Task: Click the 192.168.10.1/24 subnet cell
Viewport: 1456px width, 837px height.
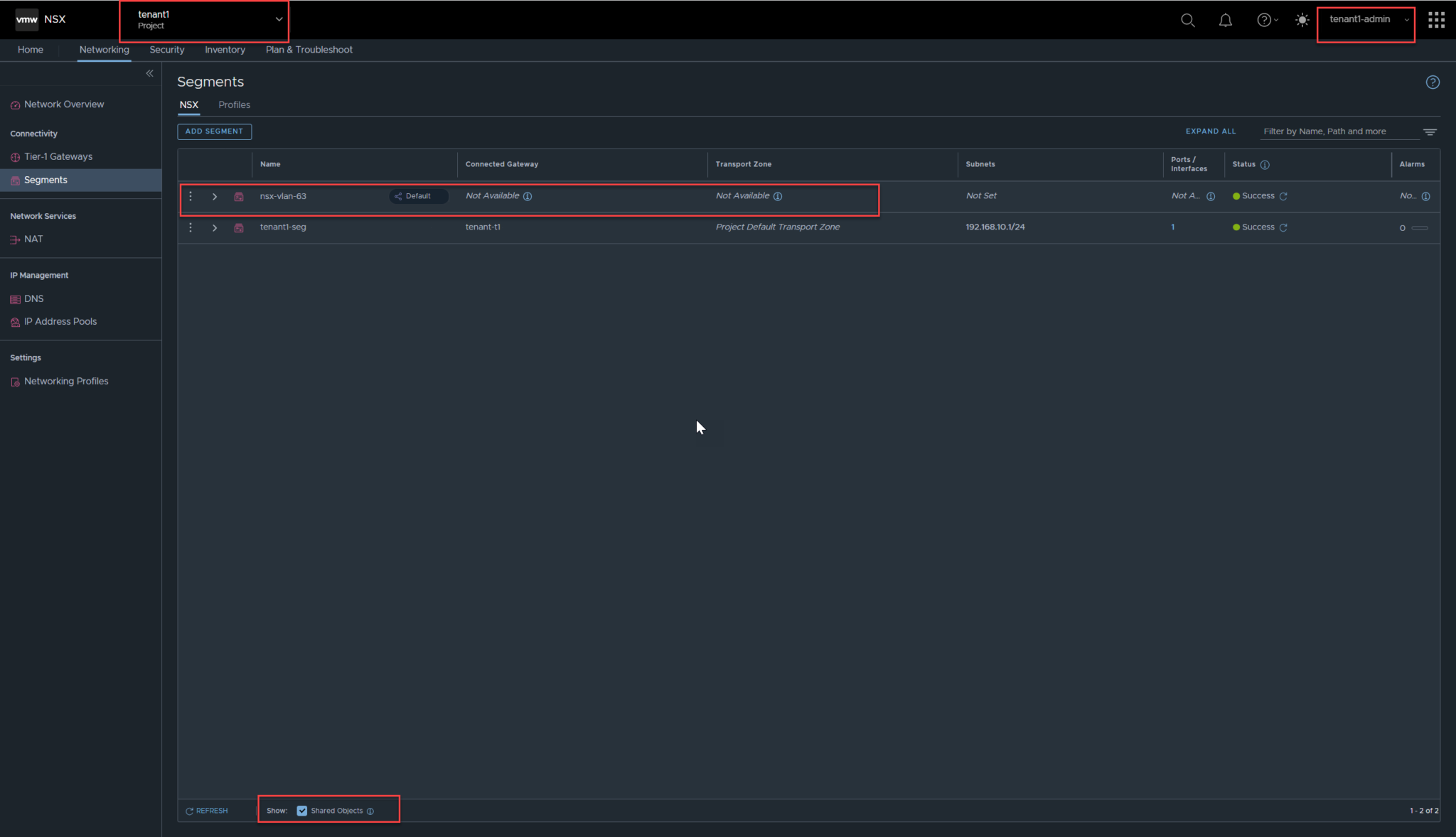Action: tap(995, 227)
